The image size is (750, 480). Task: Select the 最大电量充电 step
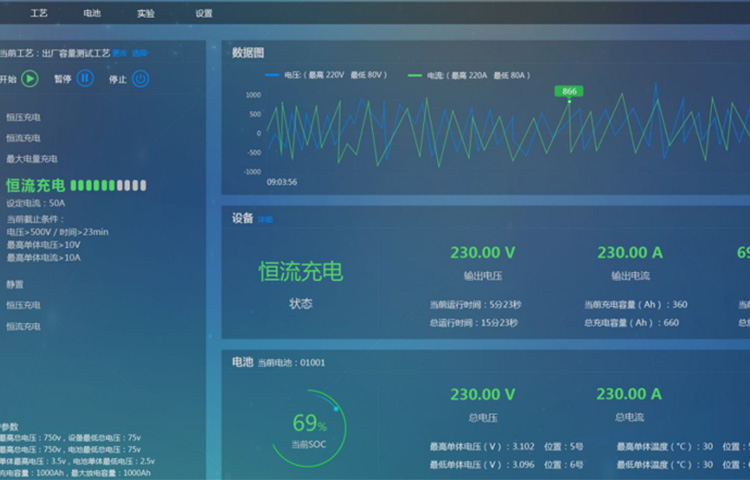pyautogui.click(x=32, y=159)
